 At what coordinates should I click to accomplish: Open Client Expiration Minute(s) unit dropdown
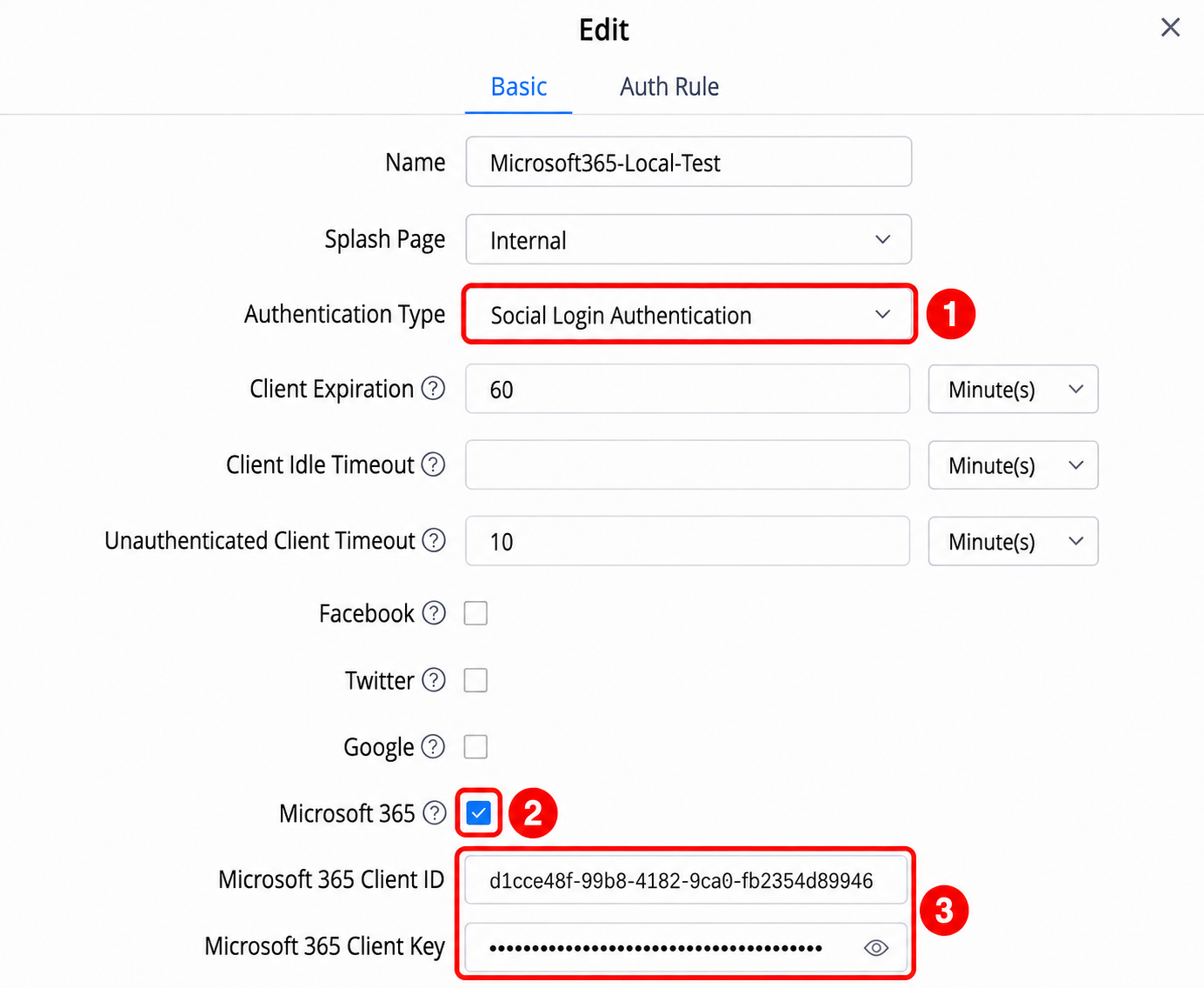point(1013,389)
